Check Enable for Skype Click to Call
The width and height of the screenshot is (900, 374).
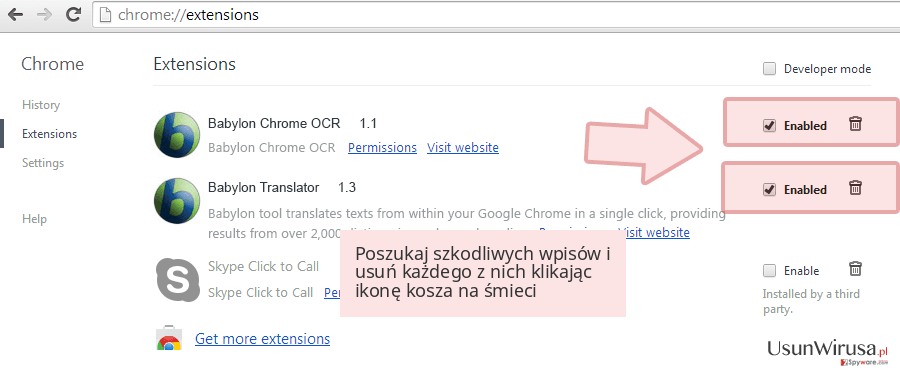pyautogui.click(x=769, y=270)
